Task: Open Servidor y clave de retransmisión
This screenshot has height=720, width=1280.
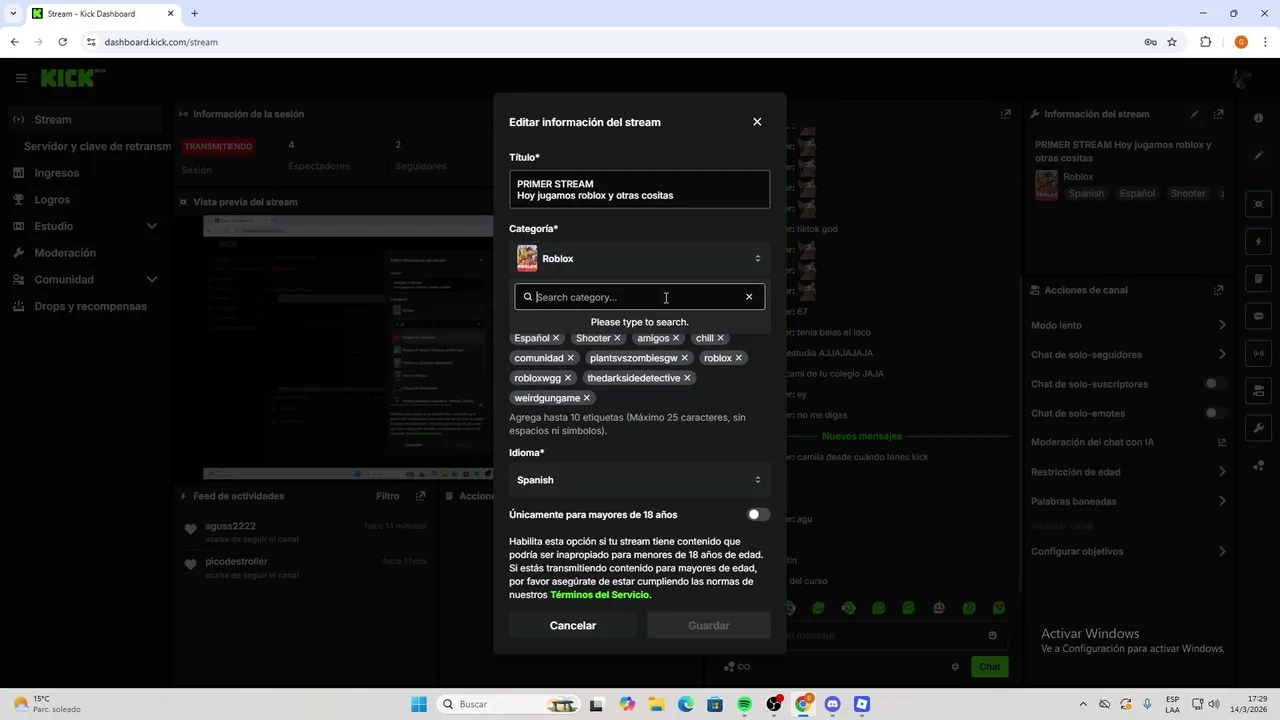Action: click(97, 146)
